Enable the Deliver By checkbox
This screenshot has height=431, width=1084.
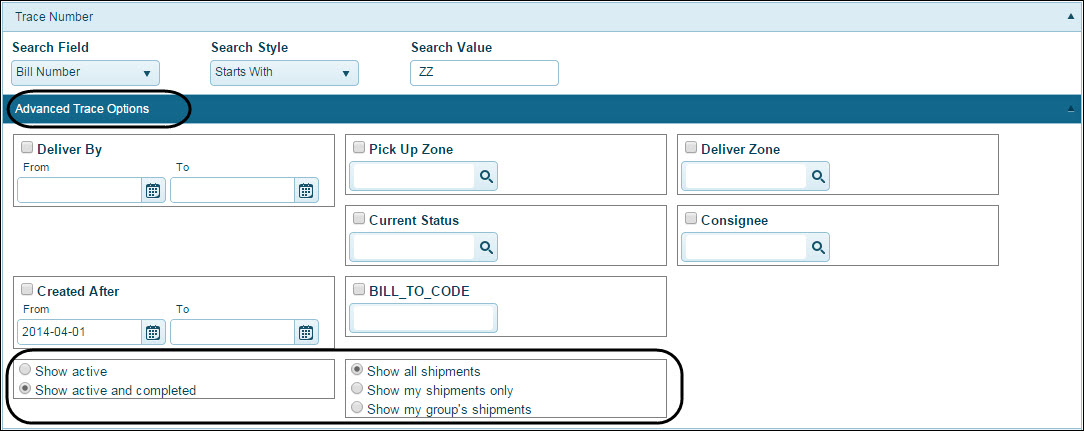(x=27, y=148)
